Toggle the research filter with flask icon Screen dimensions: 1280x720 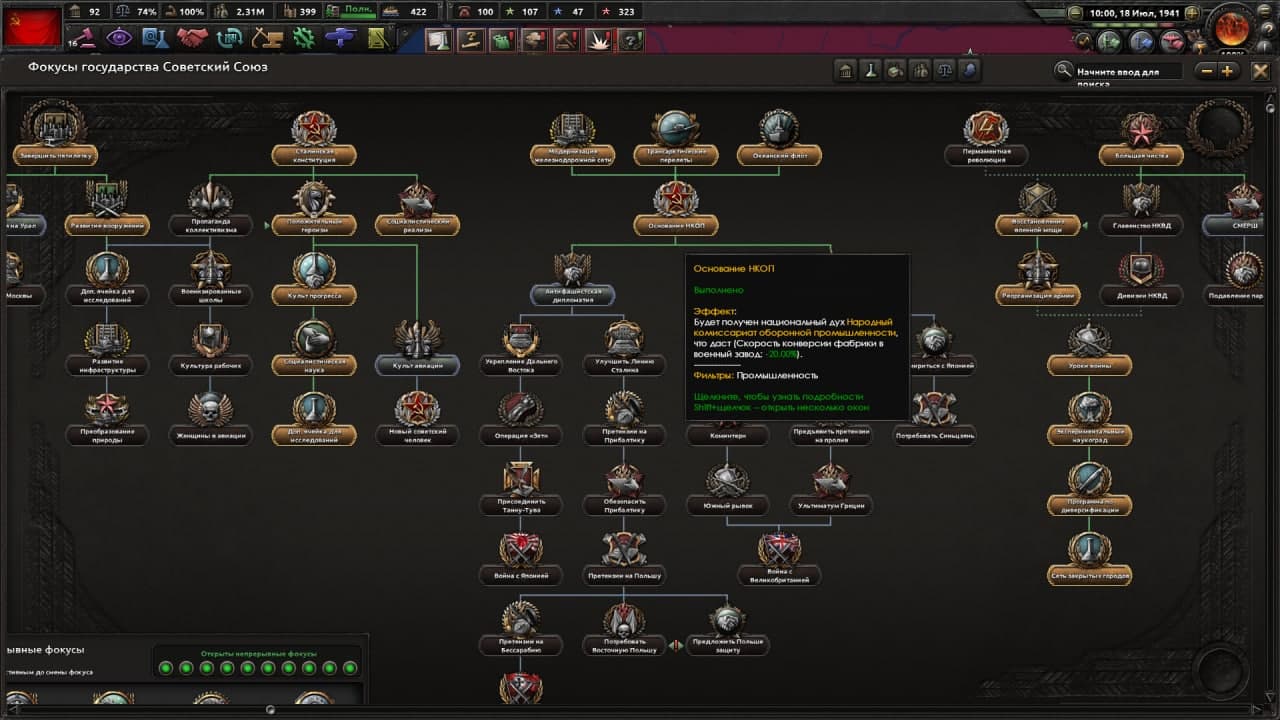(x=871, y=71)
